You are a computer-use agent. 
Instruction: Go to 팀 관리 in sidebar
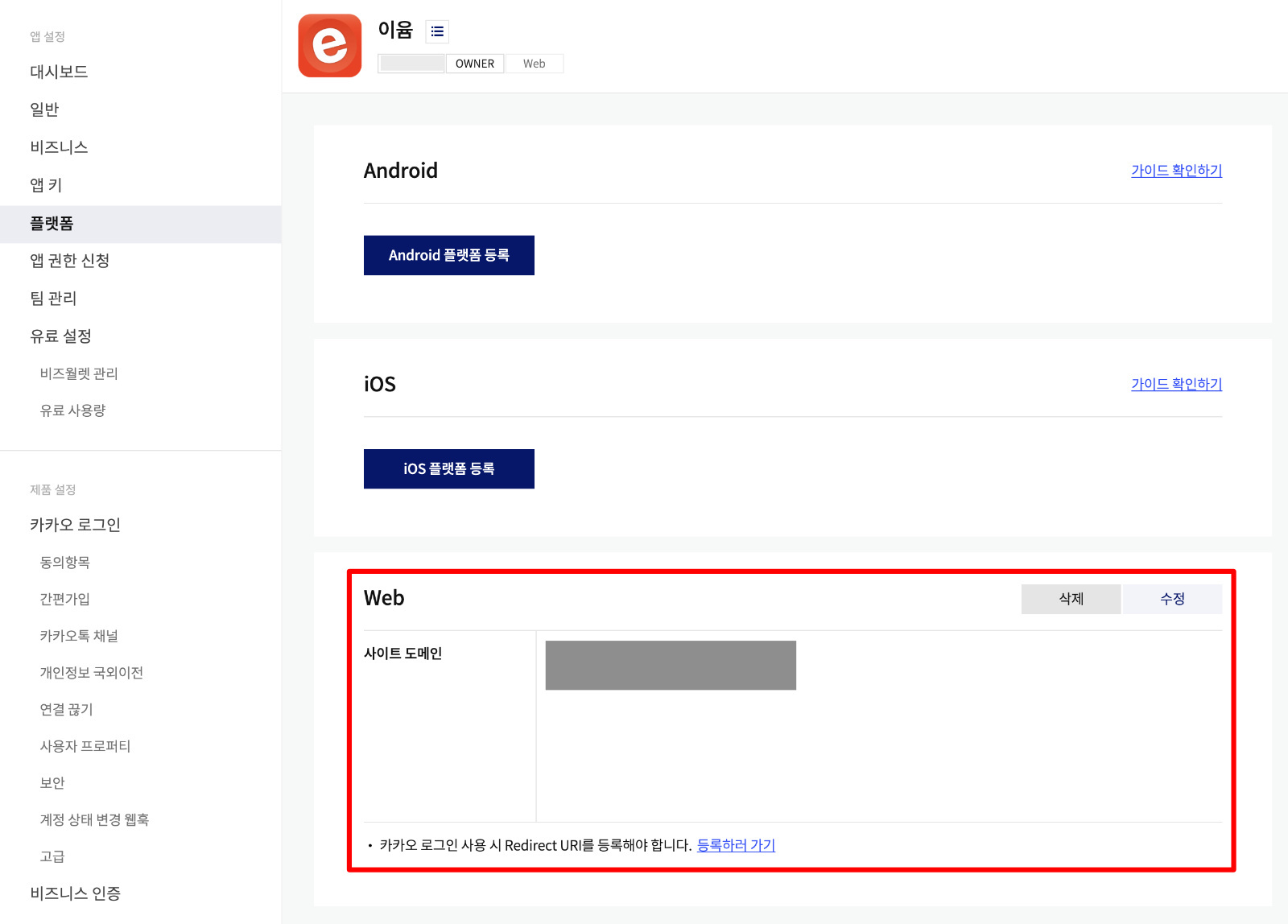click(x=53, y=299)
